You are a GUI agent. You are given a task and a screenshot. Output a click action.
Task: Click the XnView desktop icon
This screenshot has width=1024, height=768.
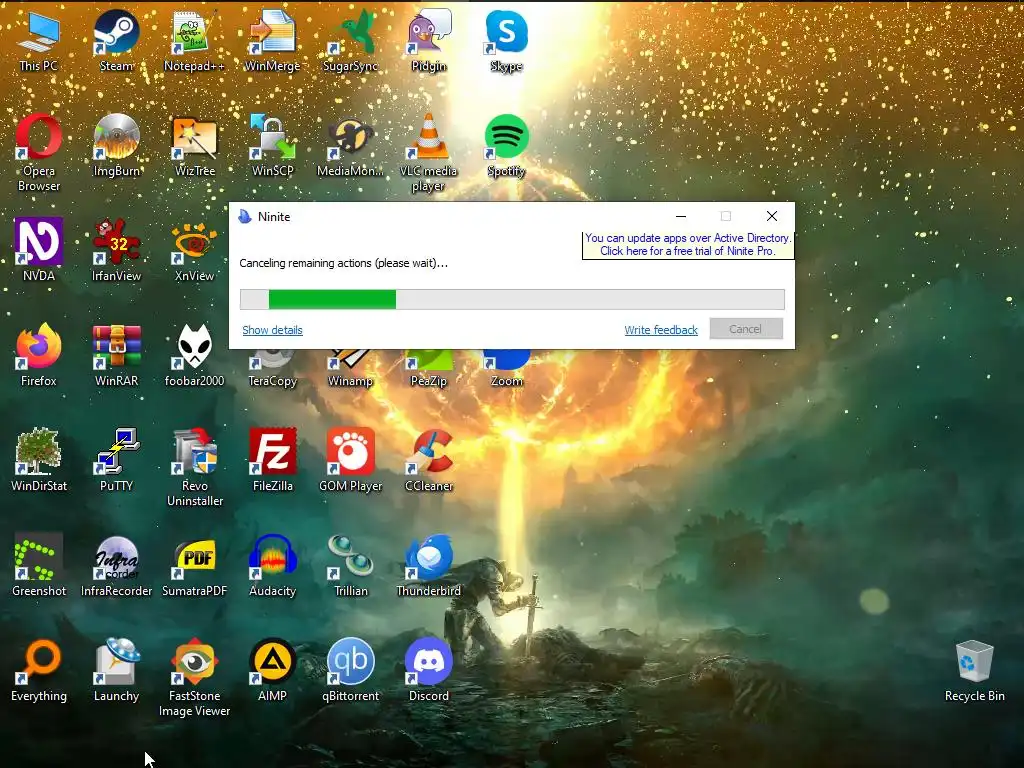(194, 250)
